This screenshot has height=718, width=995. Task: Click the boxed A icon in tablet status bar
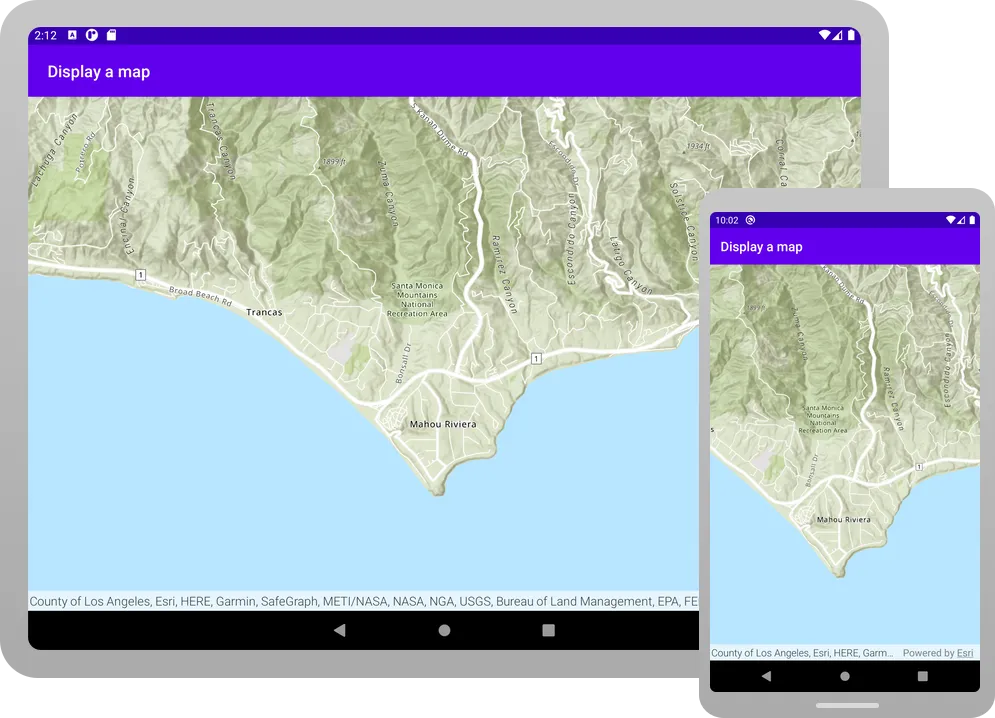point(72,35)
